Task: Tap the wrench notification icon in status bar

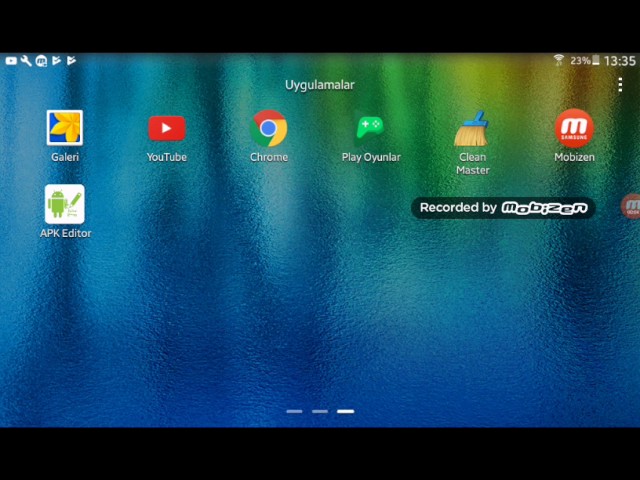Action: tap(26, 61)
